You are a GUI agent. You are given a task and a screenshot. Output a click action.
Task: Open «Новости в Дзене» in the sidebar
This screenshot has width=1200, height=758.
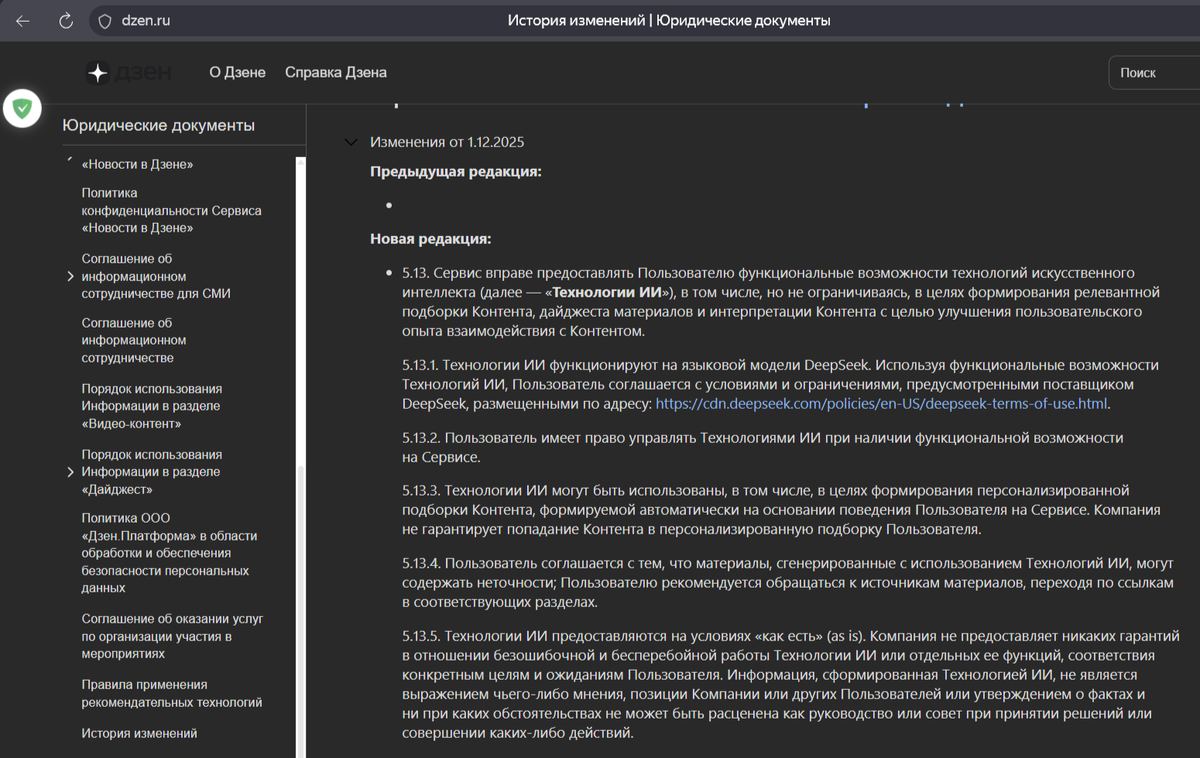pyautogui.click(x=138, y=164)
